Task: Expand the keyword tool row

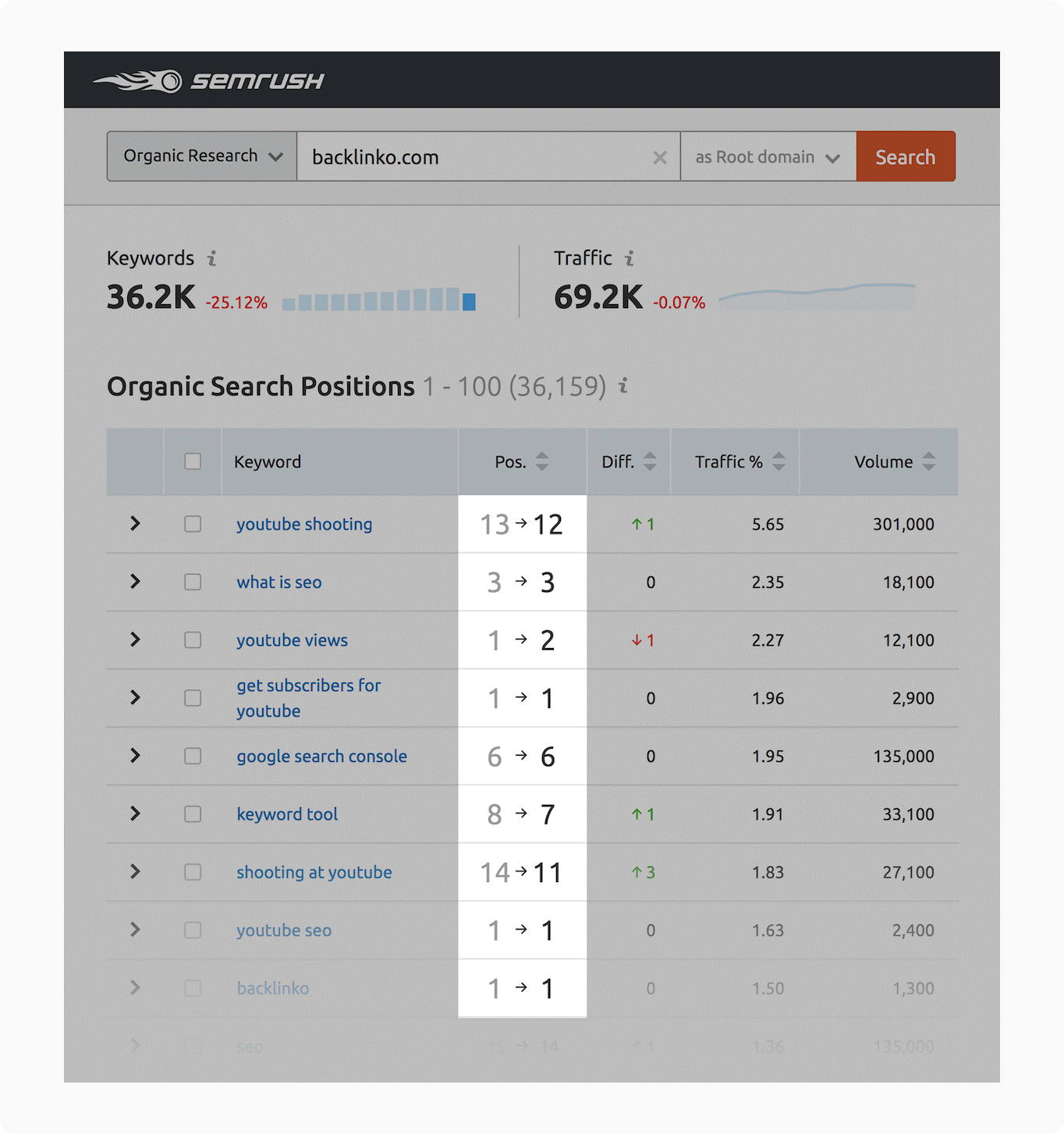Action: click(x=135, y=813)
